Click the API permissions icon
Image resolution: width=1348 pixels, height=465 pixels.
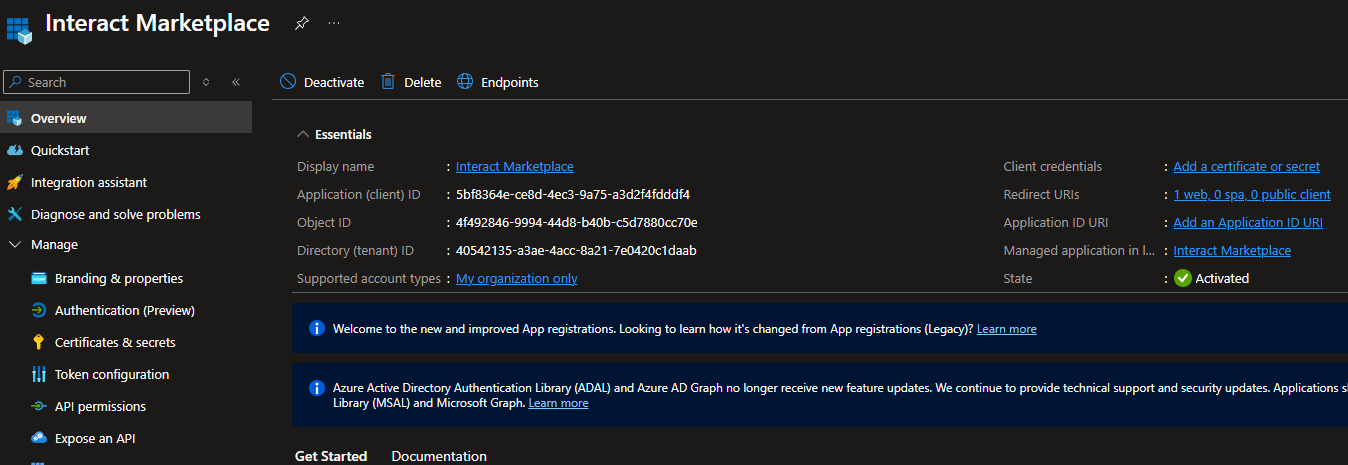[x=39, y=406]
